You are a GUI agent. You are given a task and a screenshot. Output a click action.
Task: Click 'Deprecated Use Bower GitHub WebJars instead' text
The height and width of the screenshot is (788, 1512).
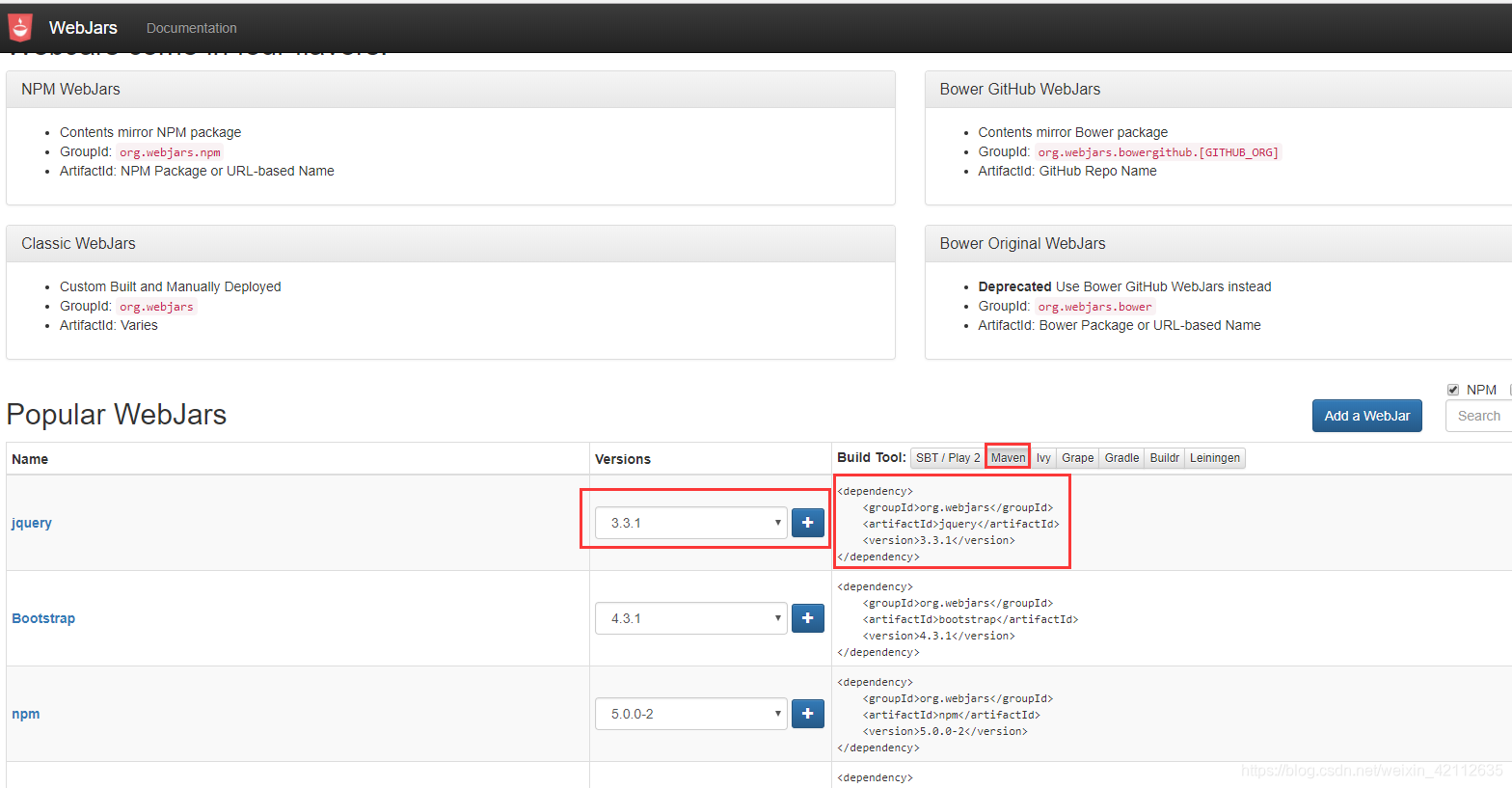pos(1125,286)
